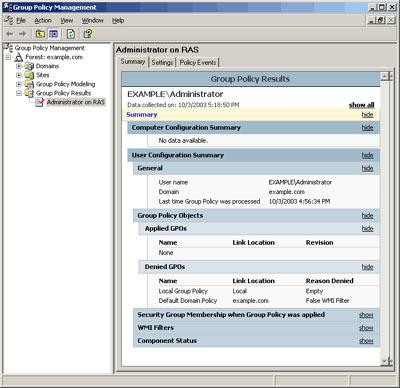Hide the General section
The width and height of the screenshot is (400, 388).
coord(367,168)
